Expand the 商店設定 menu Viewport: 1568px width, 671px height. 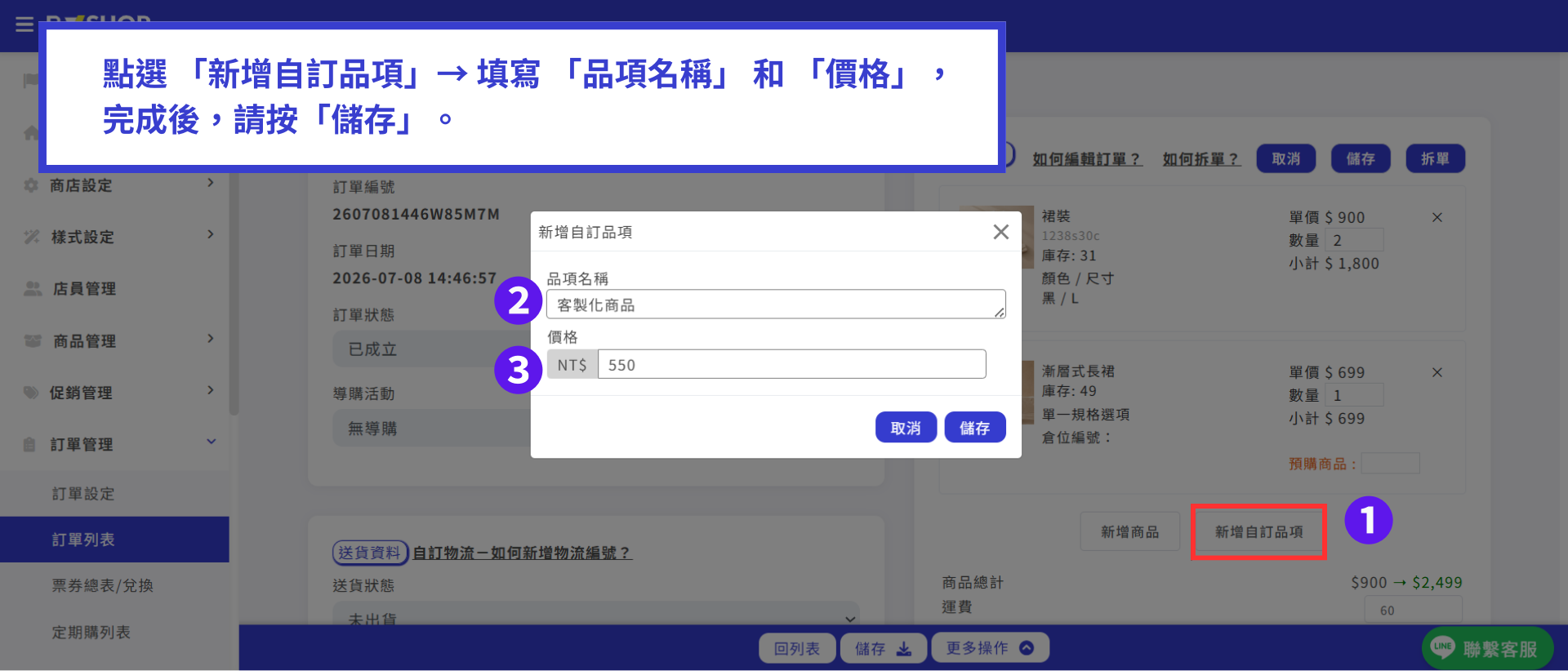click(x=114, y=185)
